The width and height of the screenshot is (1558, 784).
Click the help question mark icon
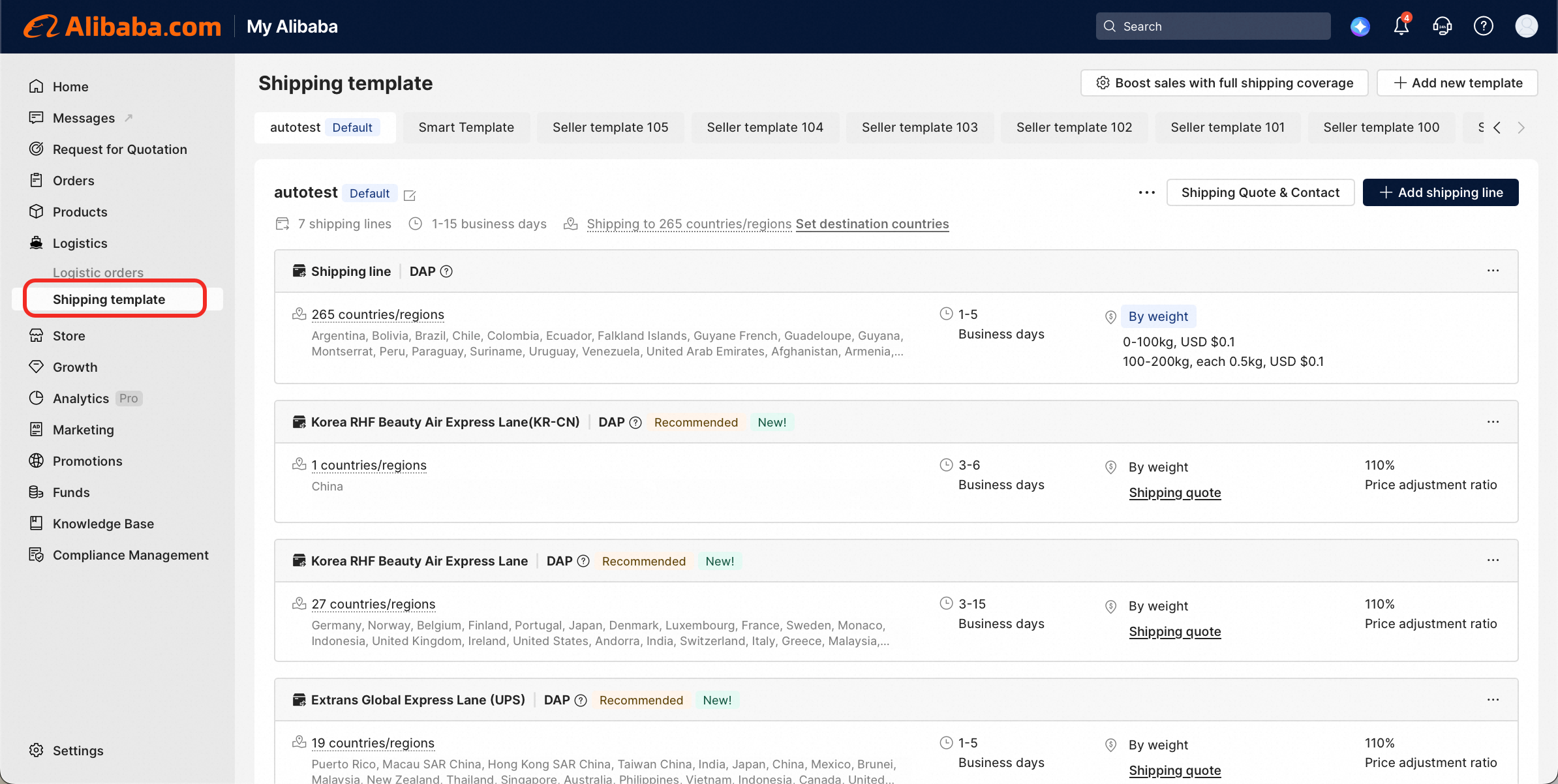point(1484,27)
